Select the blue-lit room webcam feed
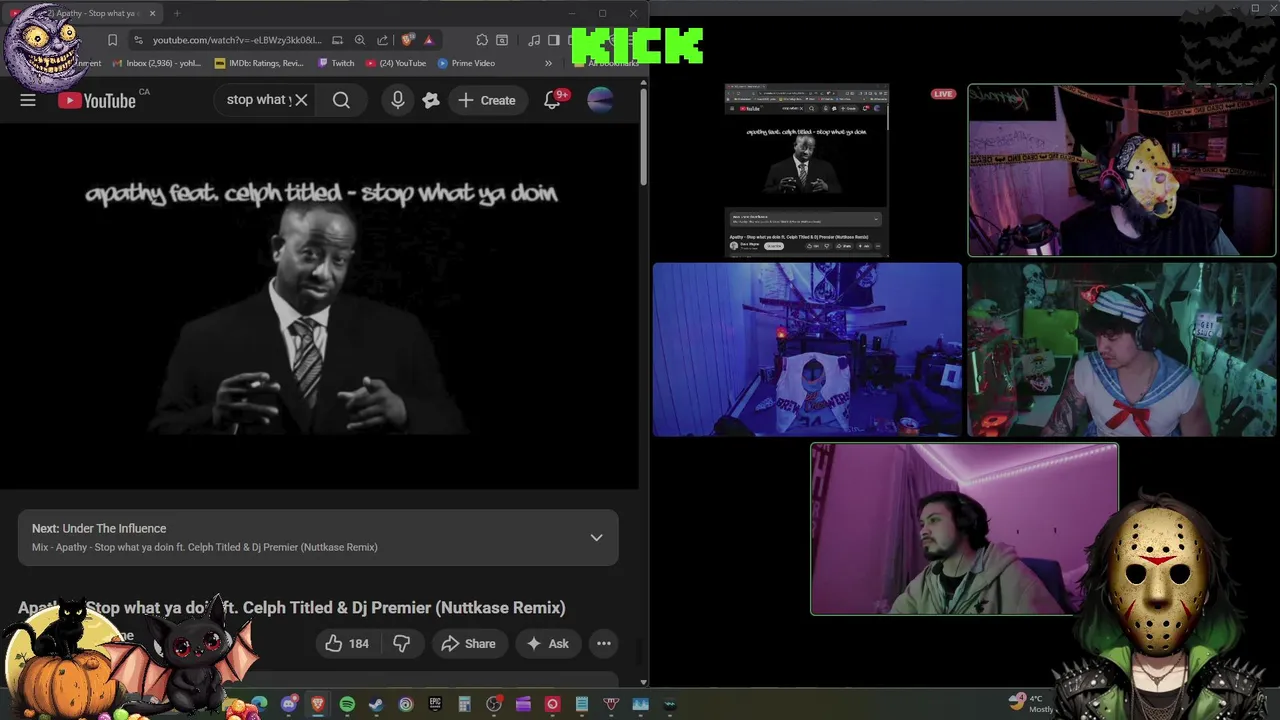This screenshot has width=1280, height=720. pos(807,350)
